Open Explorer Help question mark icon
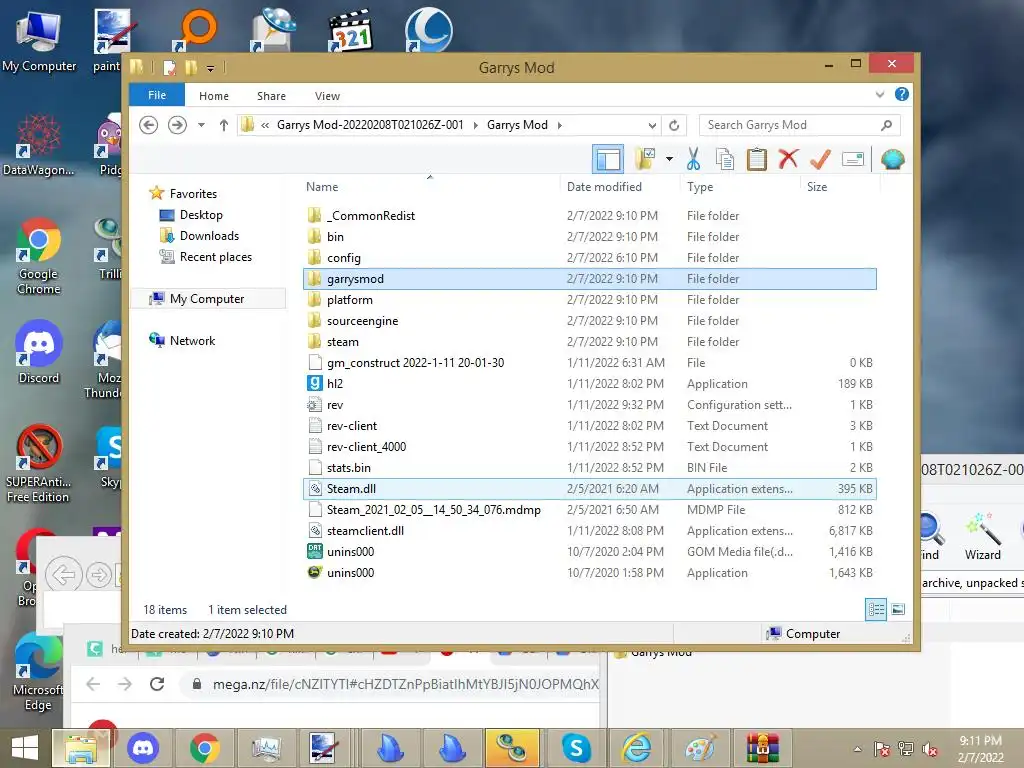Screen dimensions: 1024x768 pyautogui.click(x=902, y=95)
